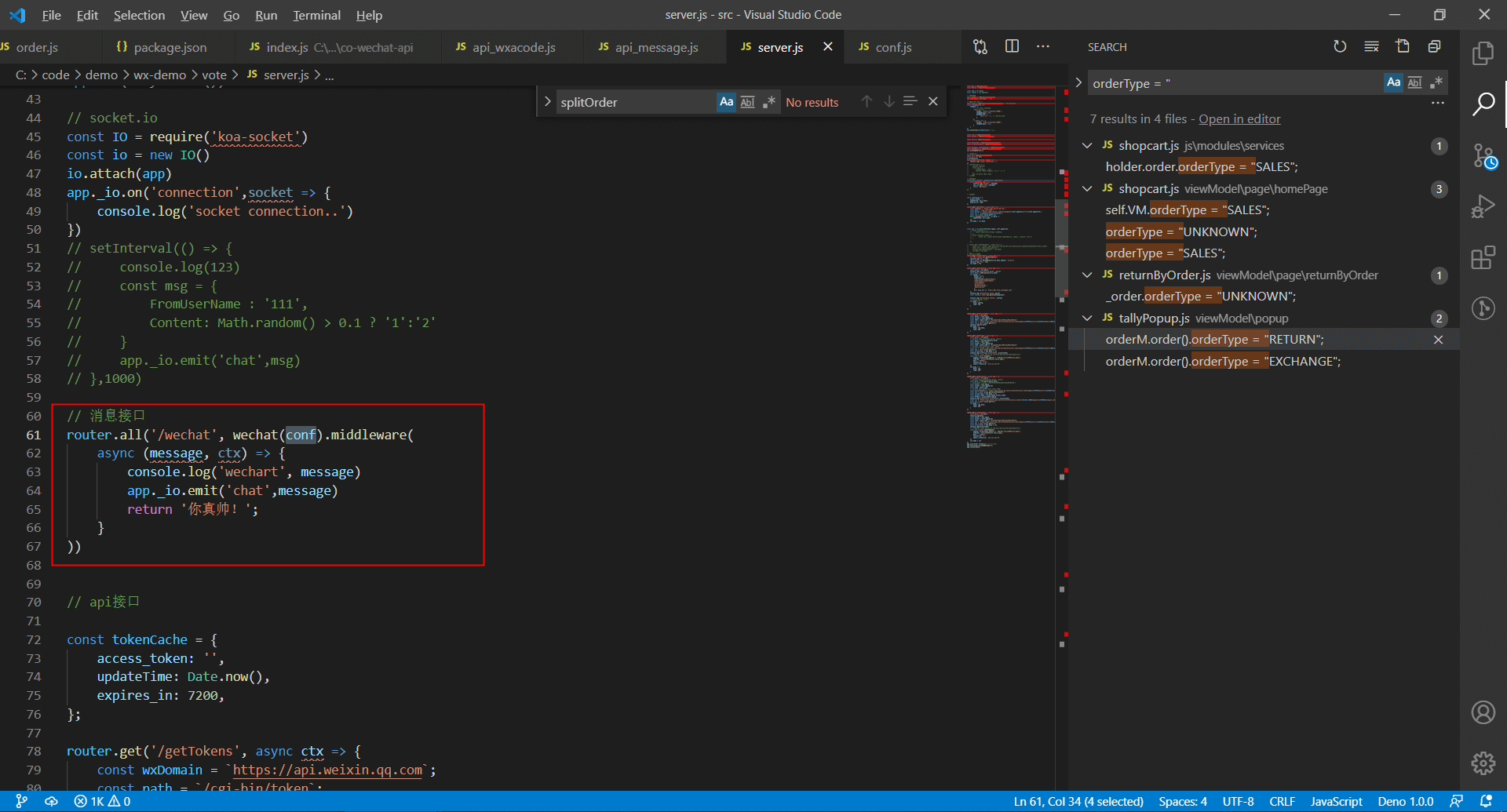Click errors and warnings status indicator
This screenshot has width=1507, height=812.
[102, 802]
